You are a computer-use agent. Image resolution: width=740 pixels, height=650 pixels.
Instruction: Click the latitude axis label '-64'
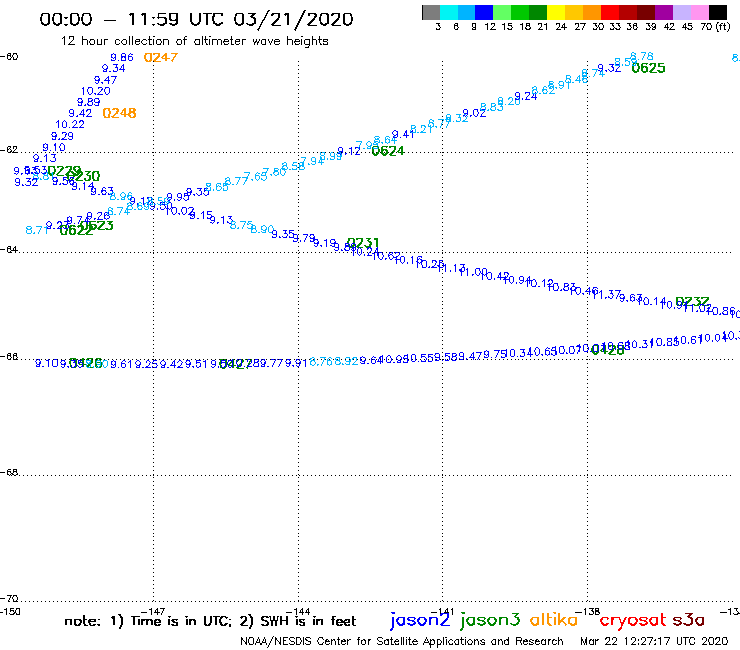point(9,249)
